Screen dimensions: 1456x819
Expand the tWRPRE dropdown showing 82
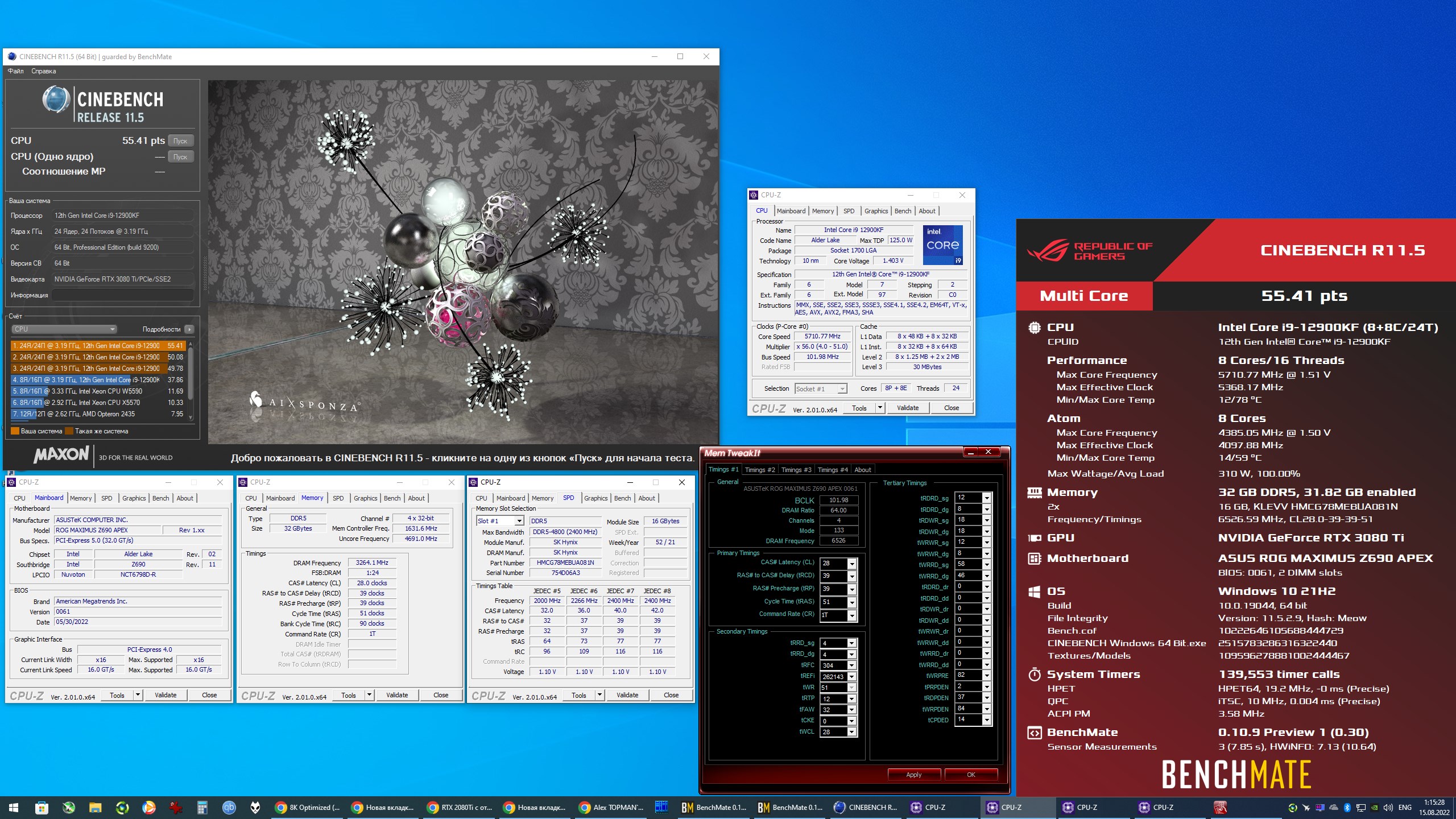click(x=987, y=676)
